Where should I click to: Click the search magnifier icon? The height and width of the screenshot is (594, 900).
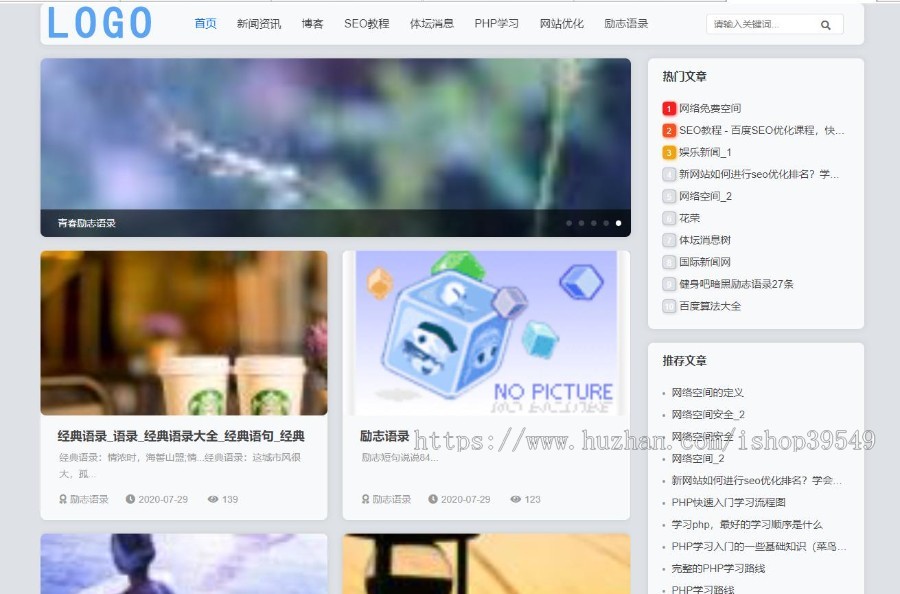point(825,25)
